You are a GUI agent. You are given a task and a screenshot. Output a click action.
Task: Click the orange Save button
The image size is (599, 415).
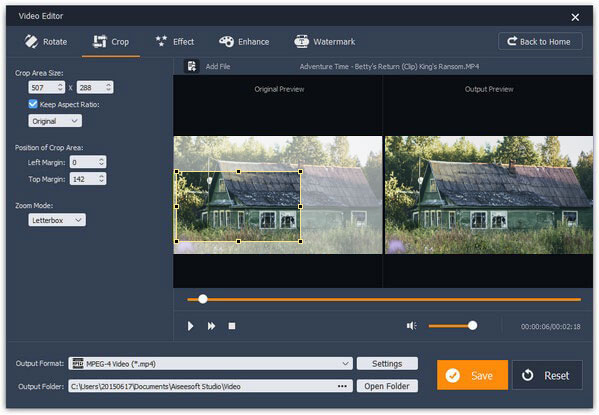click(x=472, y=375)
